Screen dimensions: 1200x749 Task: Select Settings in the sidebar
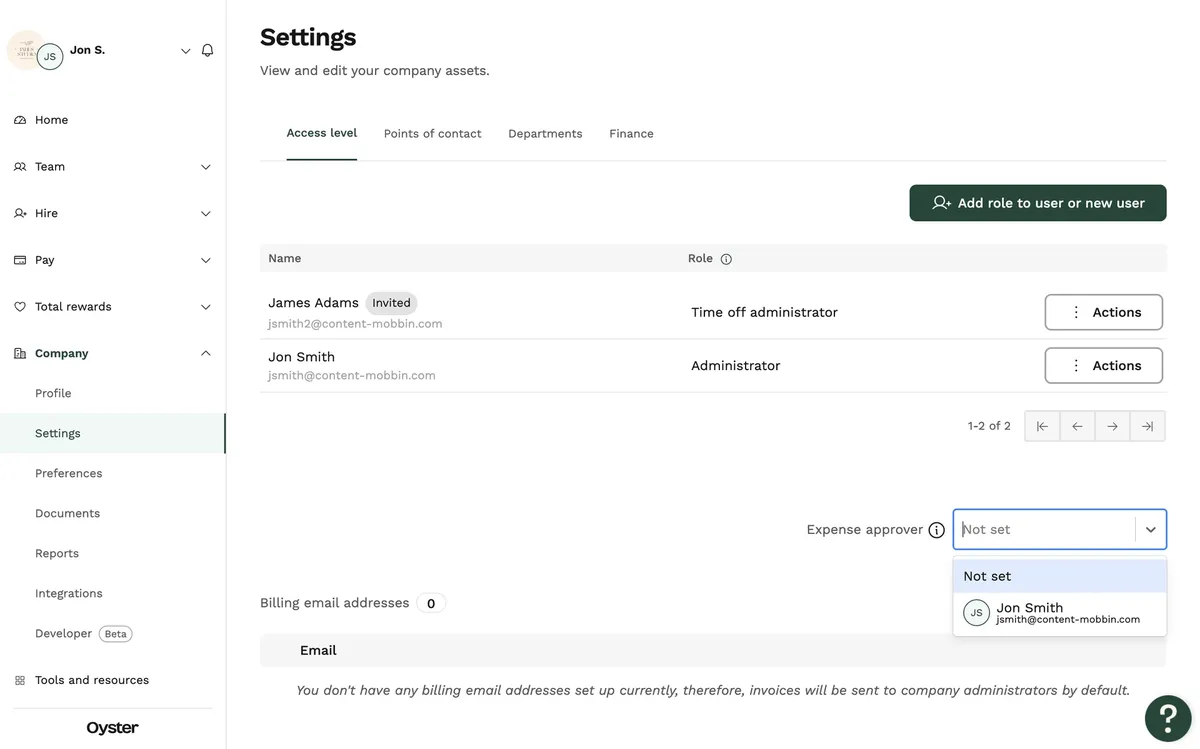point(113,433)
